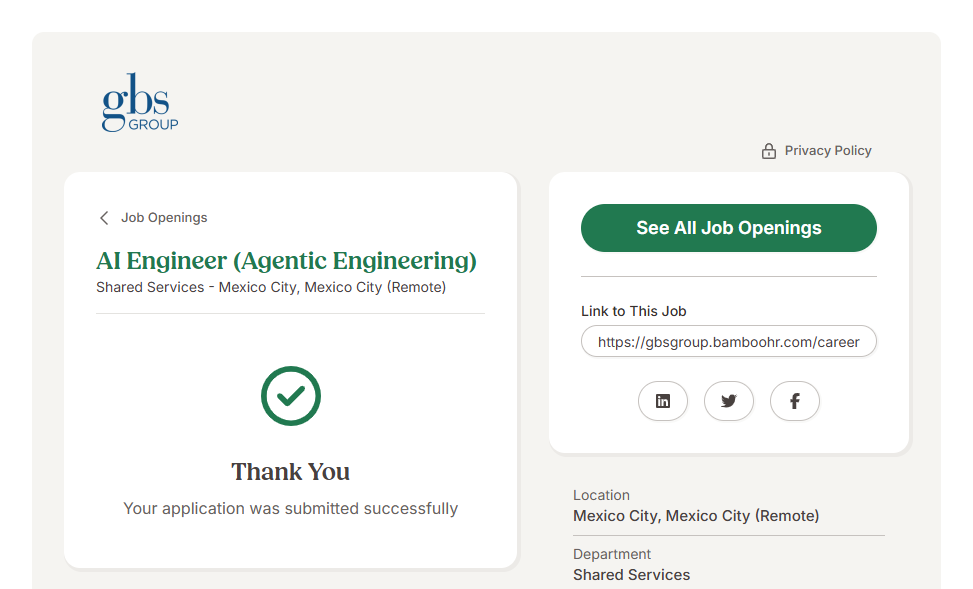The height and width of the screenshot is (589, 973).
Task: Click the Shared Services department value
Action: (631, 575)
